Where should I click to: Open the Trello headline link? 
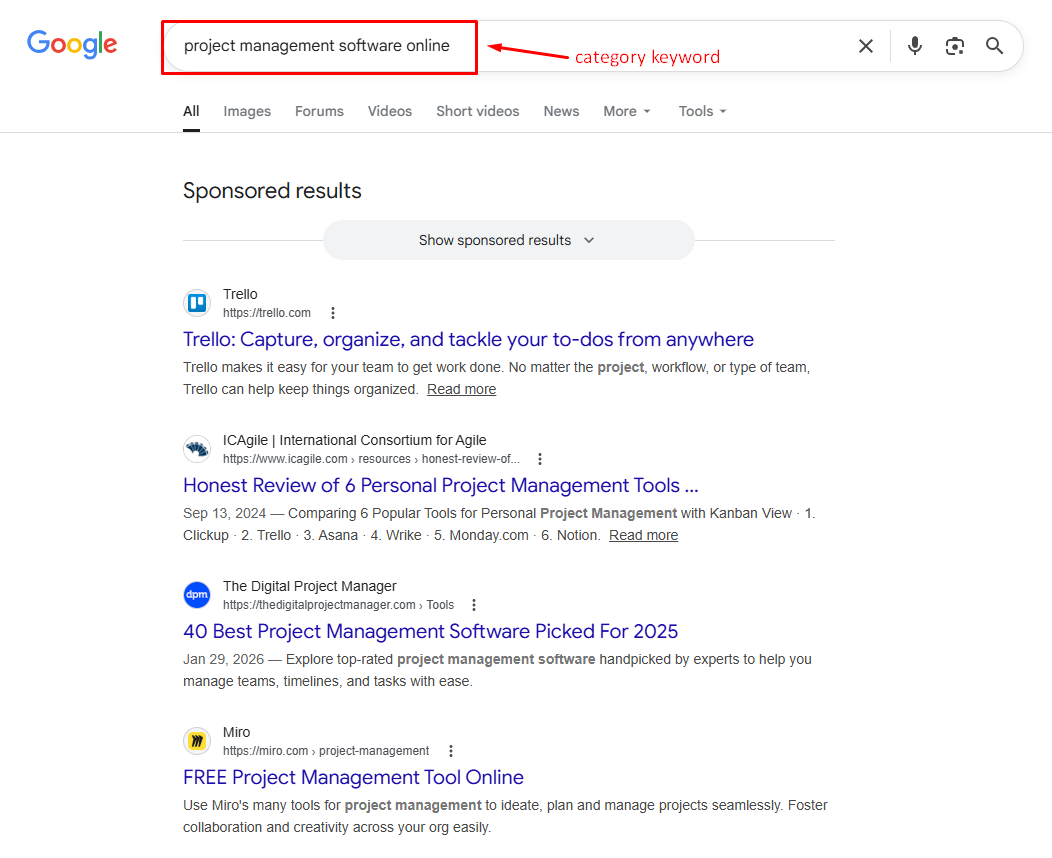tap(468, 339)
